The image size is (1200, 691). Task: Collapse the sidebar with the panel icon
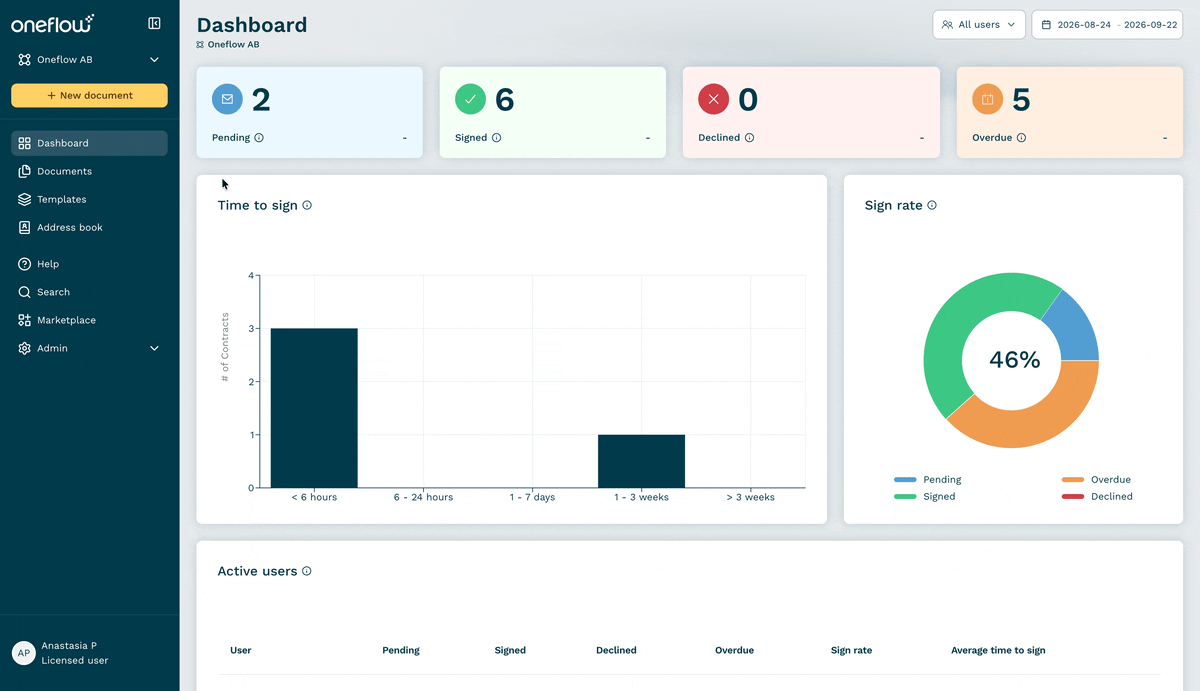tap(154, 23)
